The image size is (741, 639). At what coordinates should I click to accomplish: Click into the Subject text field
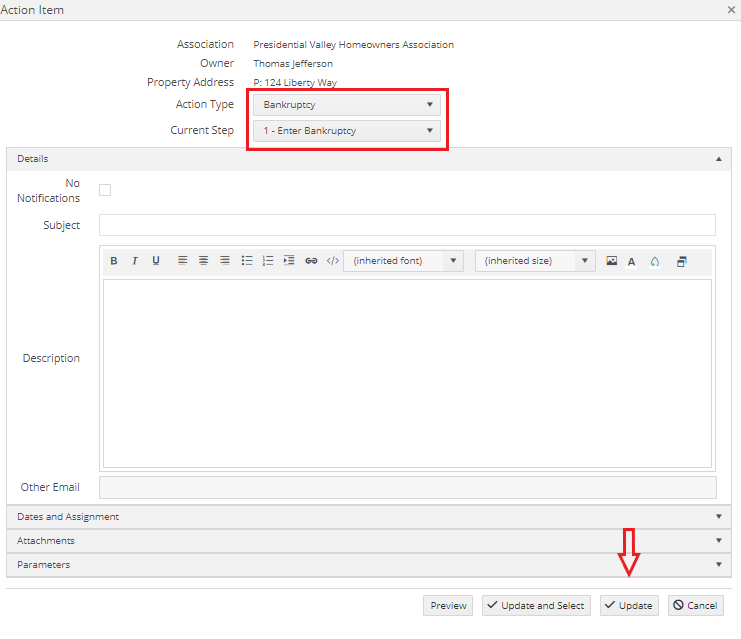tap(407, 225)
